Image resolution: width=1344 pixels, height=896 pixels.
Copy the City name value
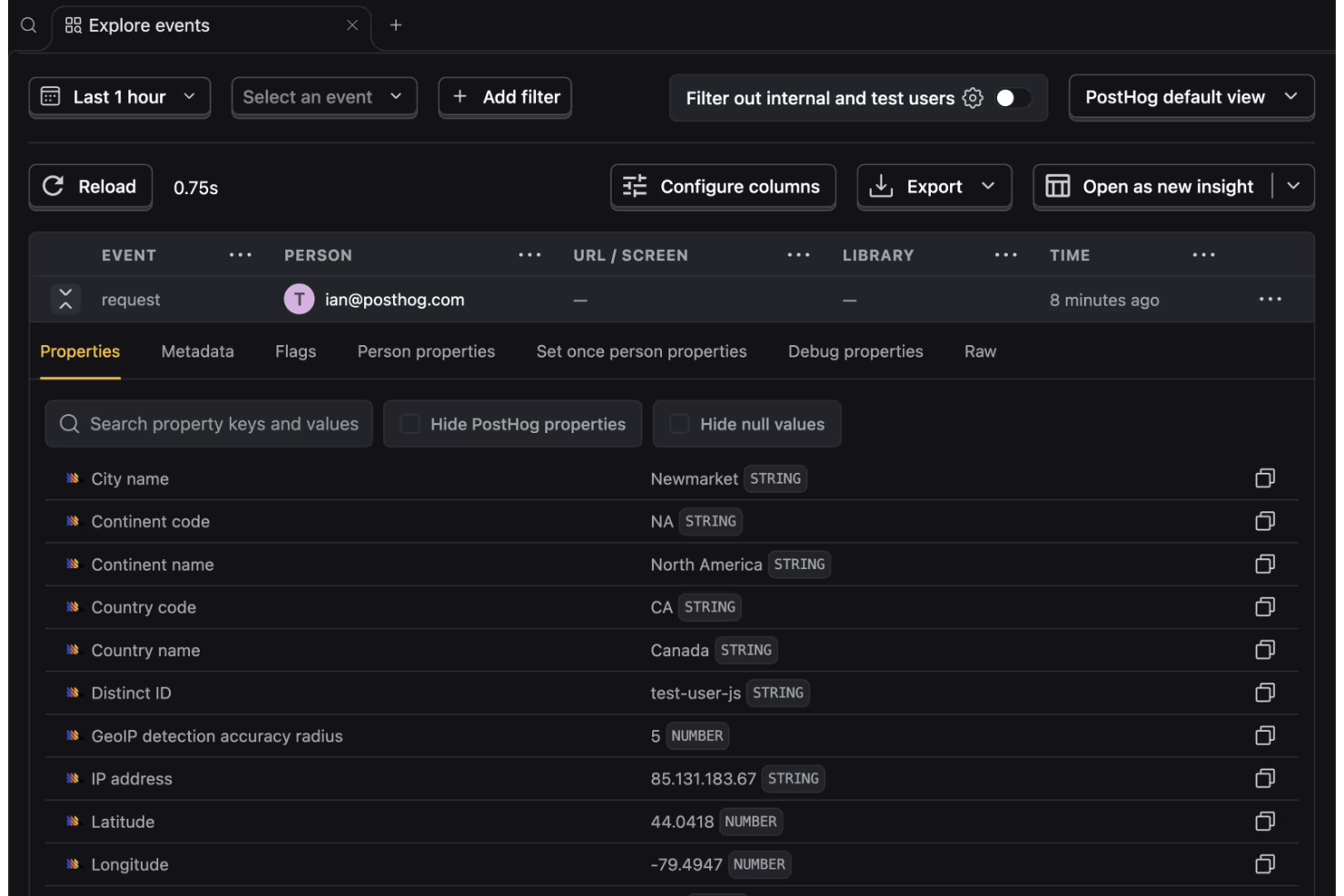tap(1265, 478)
